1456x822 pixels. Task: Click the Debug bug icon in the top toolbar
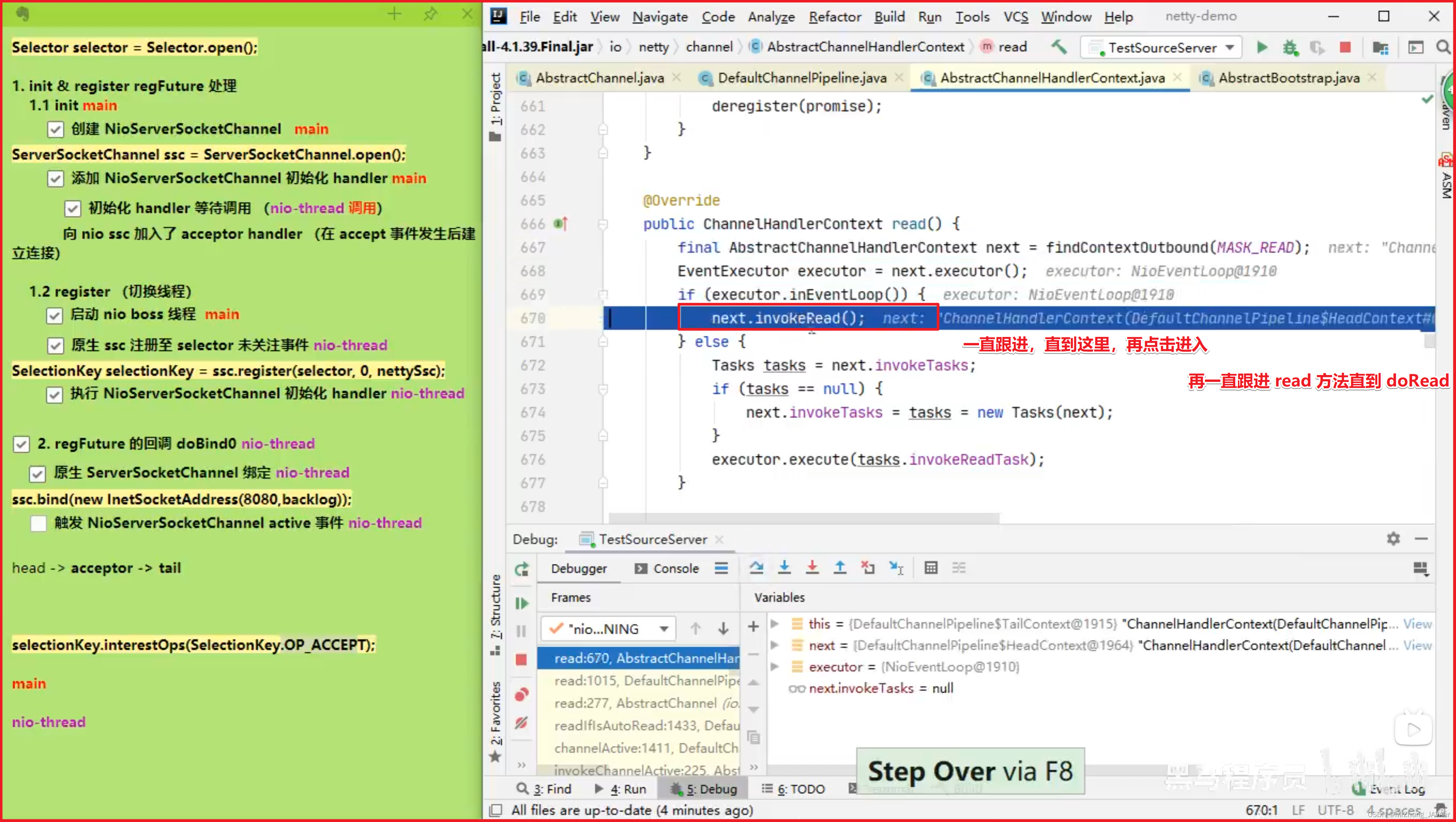(x=1290, y=48)
